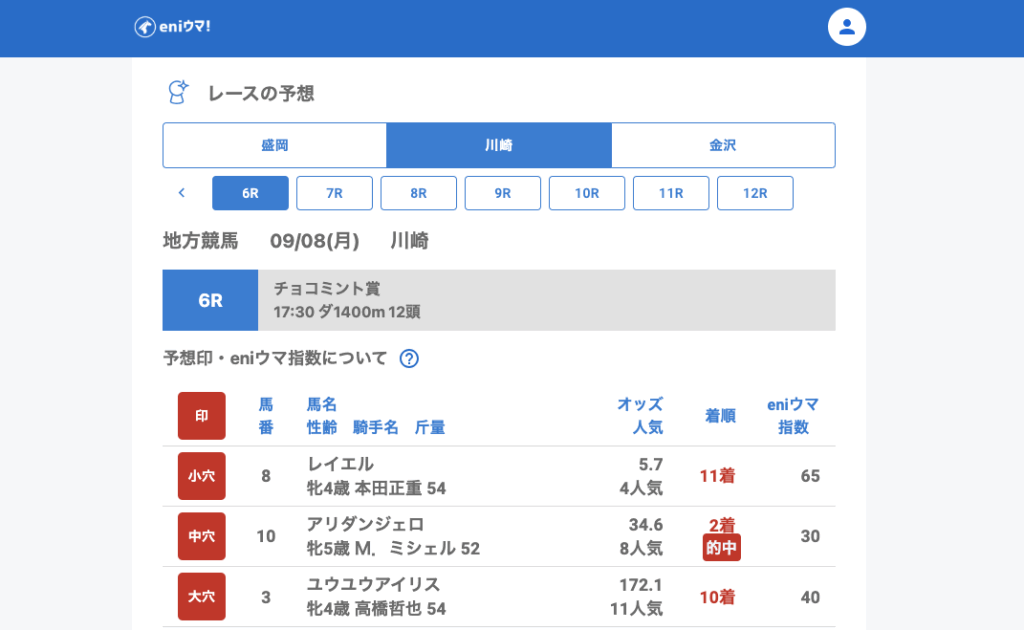Click the red 印 column header badge

pyautogui.click(x=202, y=416)
